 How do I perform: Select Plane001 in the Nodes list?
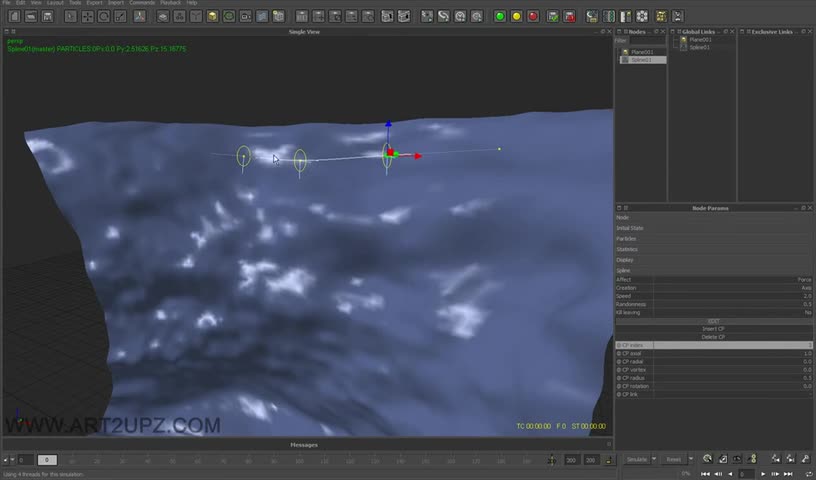[x=641, y=52]
